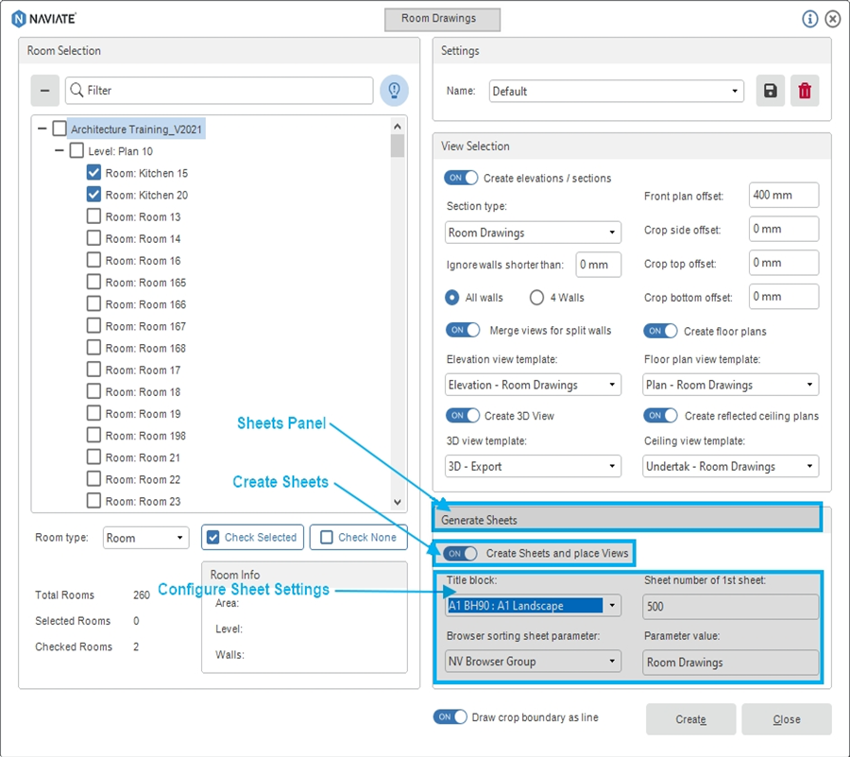850x757 pixels.
Task: Click room list scrollbar up arrow
Action: pyautogui.click(x=397, y=126)
